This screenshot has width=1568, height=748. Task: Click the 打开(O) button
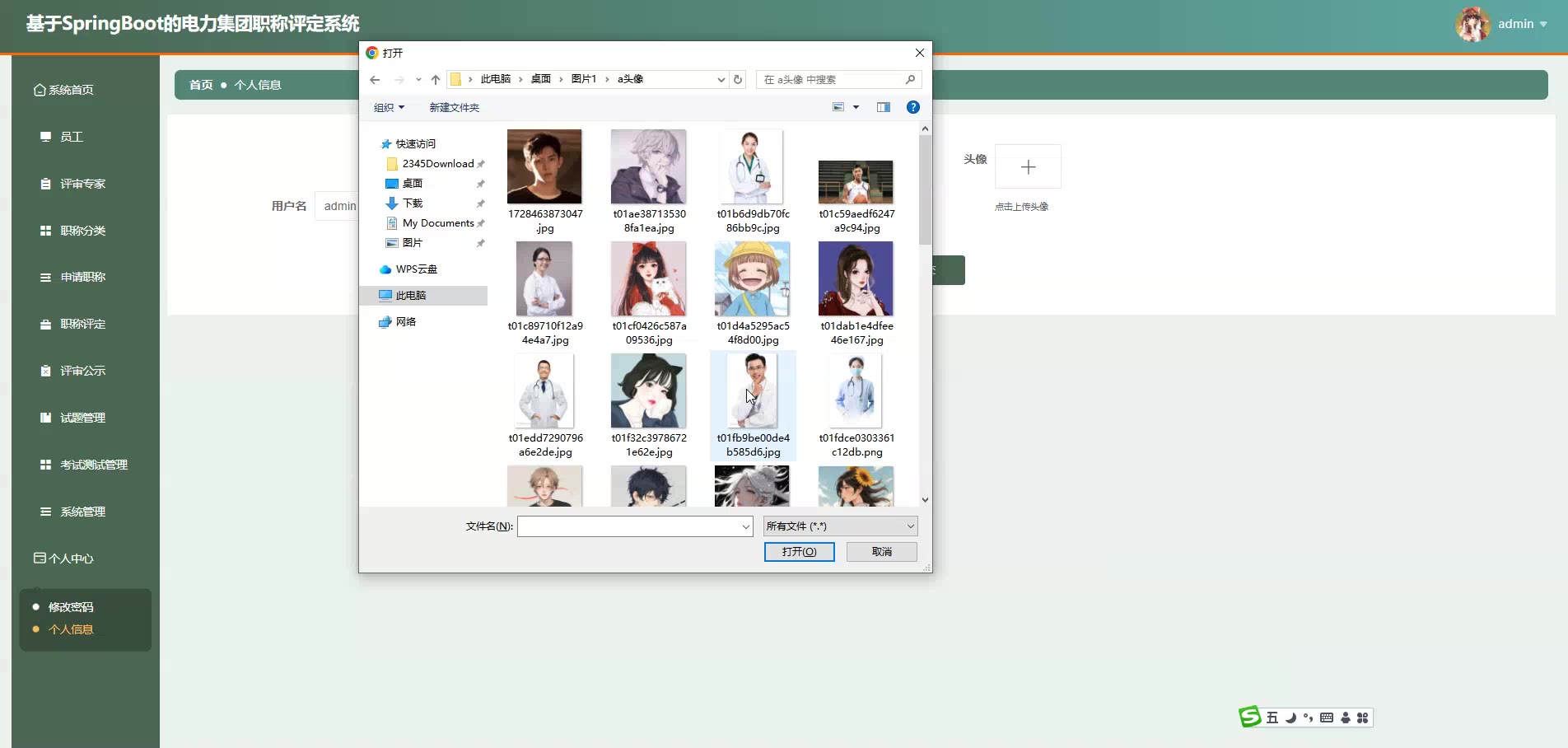coord(799,552)
